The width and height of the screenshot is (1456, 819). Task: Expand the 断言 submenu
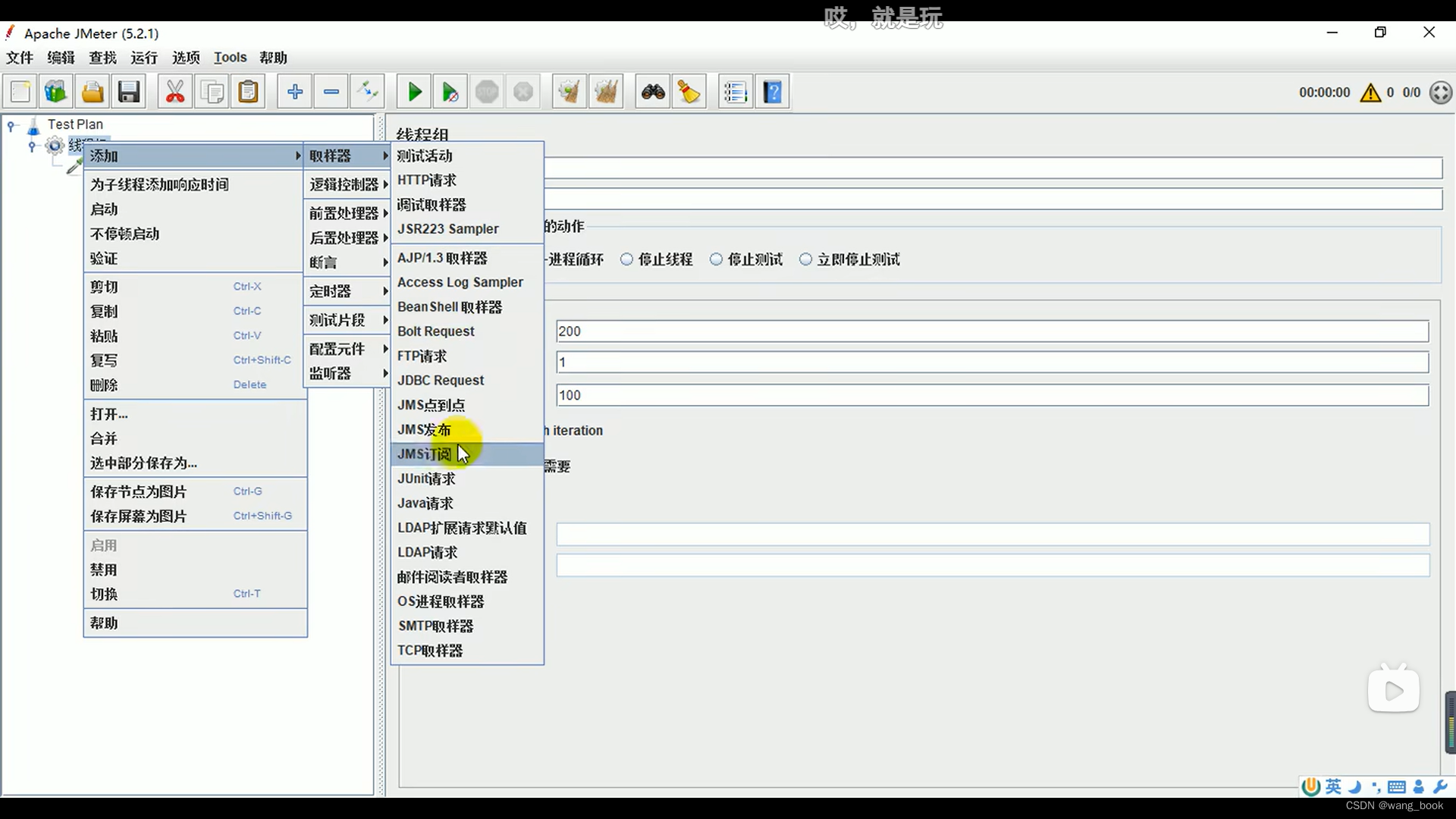tap(347, 262)
